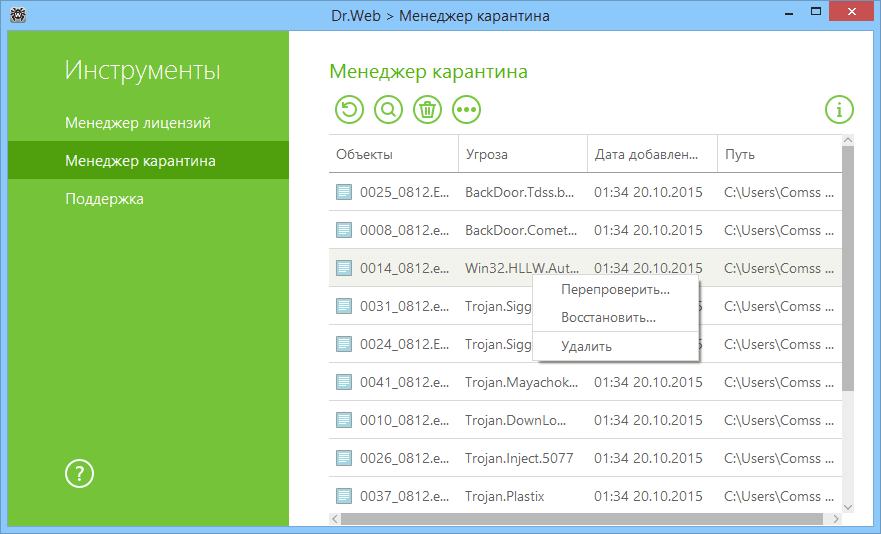Viewport: 881px width, 534px height.
Task: Click threat Trojan.Sigg in 0024_0812 row
Action: click(498, 344)
